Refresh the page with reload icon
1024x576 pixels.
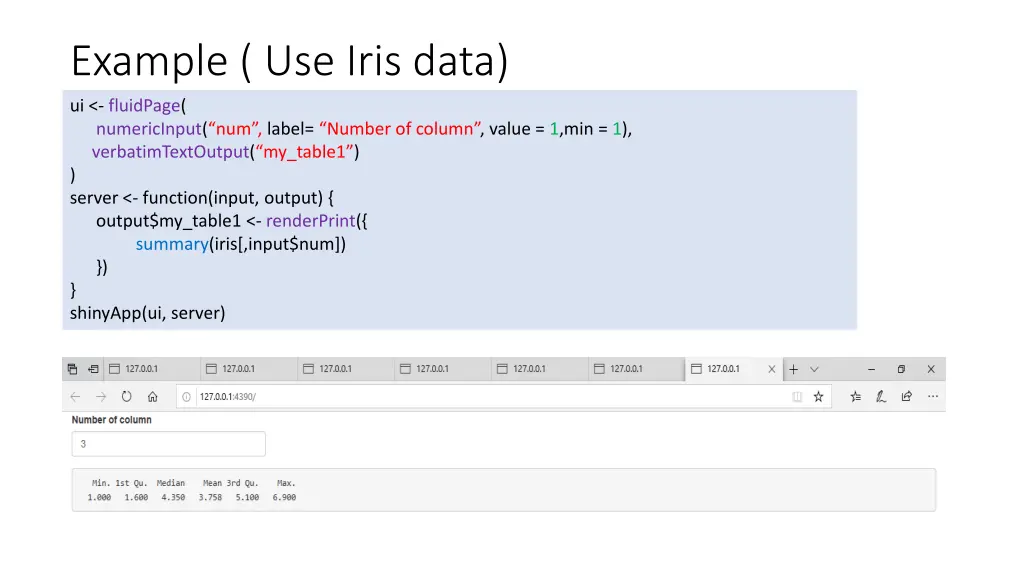pos(127,396)
